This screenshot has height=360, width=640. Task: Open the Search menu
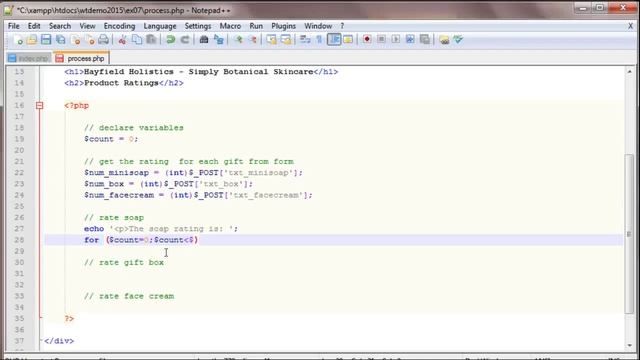60,26
